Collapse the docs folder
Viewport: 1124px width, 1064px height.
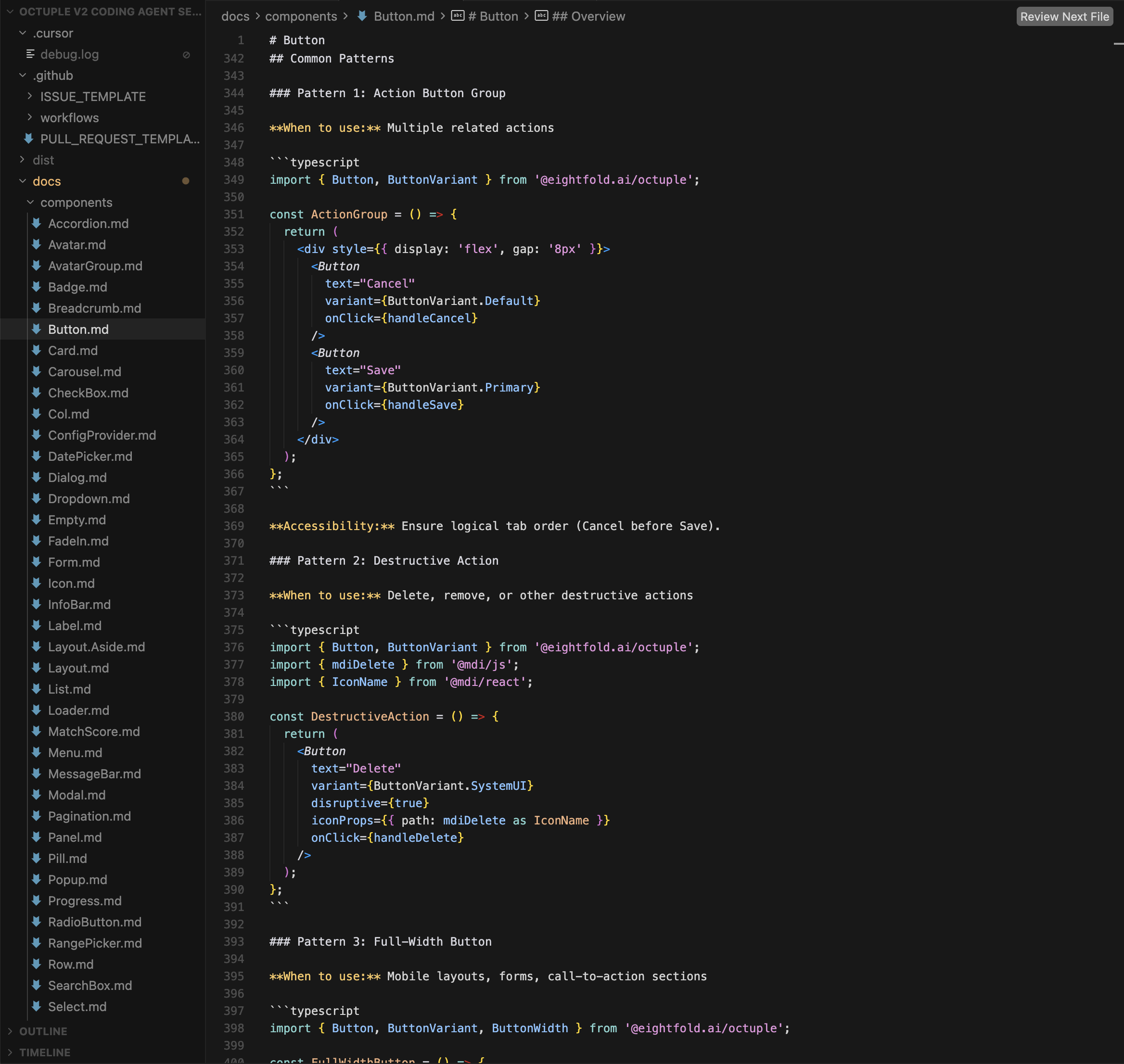pyautogui.click(x=23, y=181)
